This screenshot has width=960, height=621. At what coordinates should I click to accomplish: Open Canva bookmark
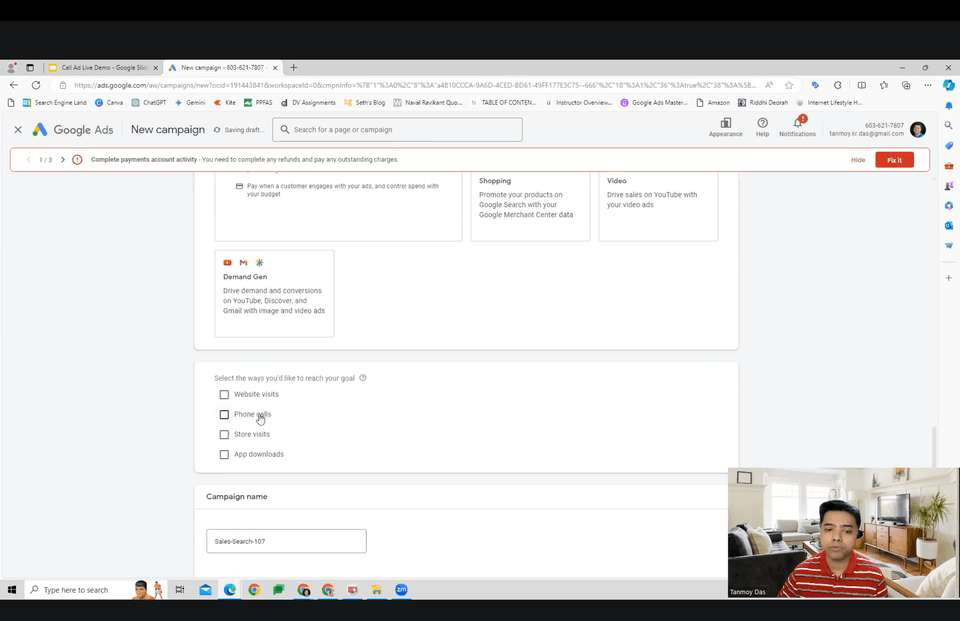click(109, 103)
